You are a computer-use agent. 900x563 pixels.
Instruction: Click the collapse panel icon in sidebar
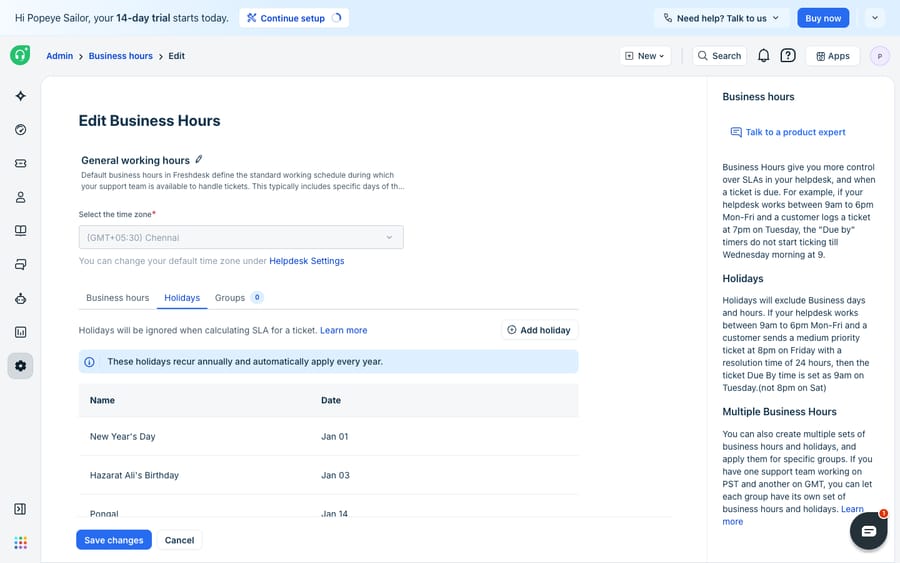[x=20, y=509]
